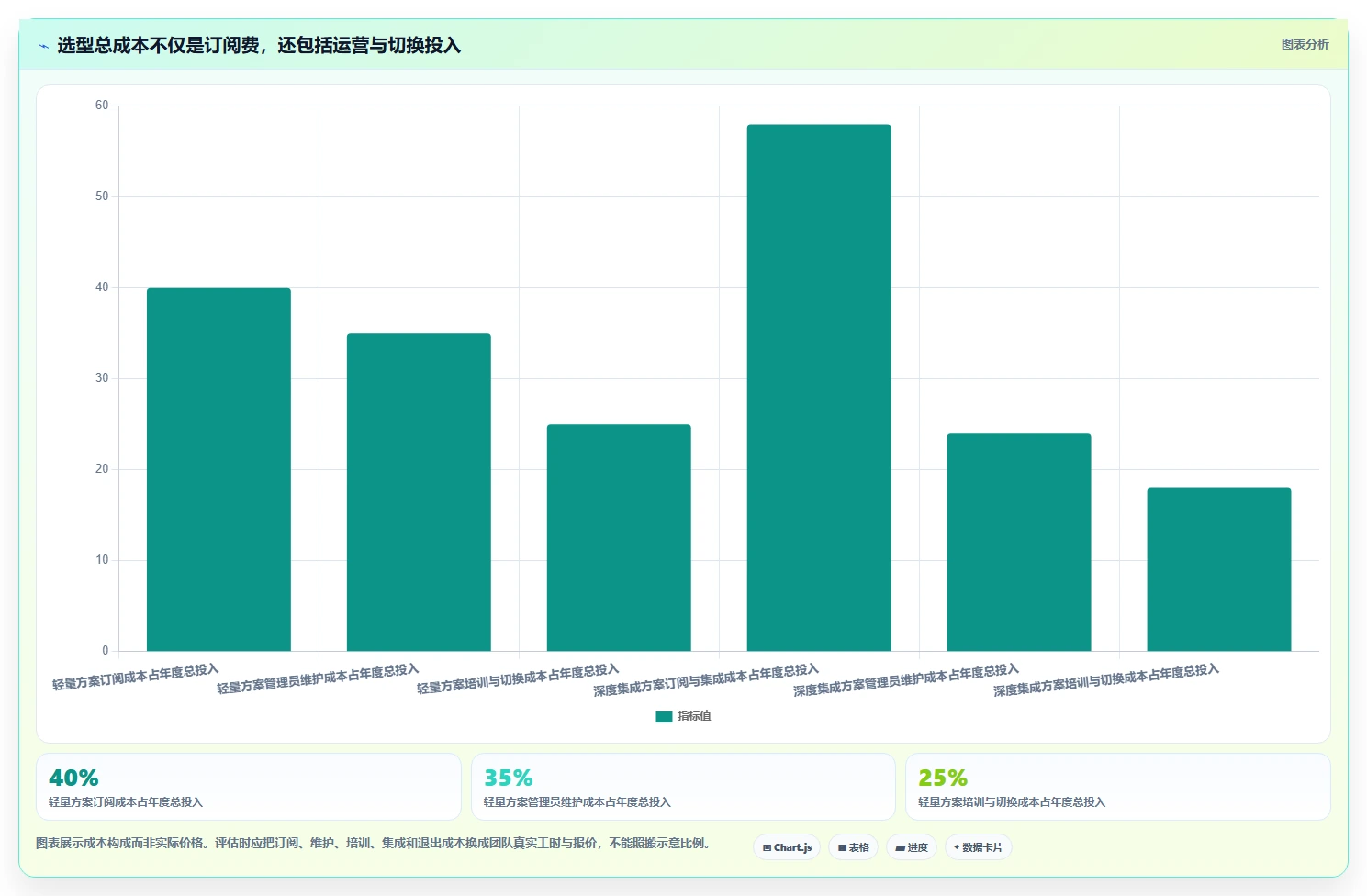Click 35% card caption 轻量方案管理员维护成本占年度总投入

577,802
